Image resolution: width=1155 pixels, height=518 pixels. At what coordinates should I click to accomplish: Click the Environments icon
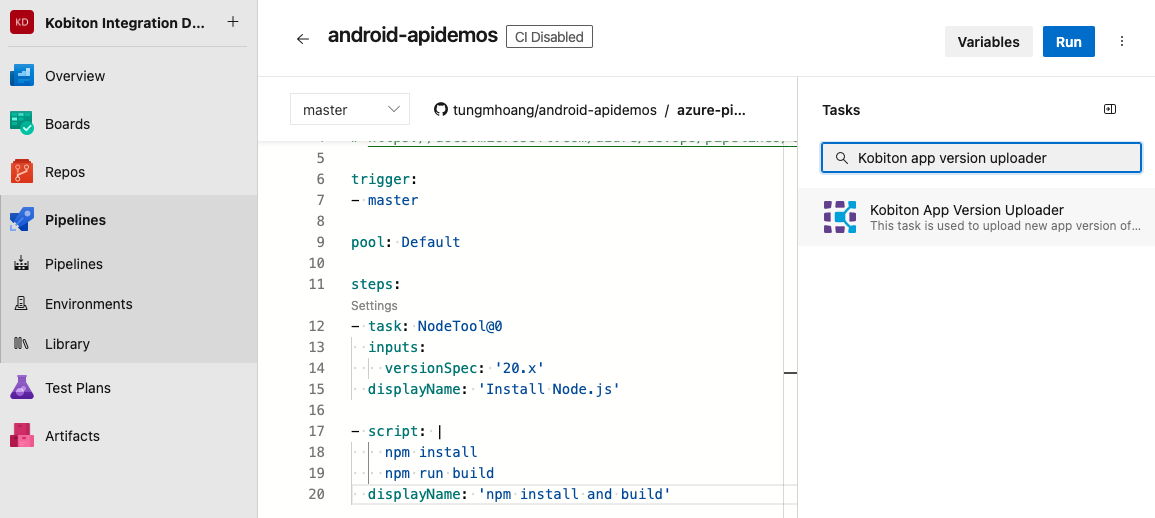(x=21, y=304)
